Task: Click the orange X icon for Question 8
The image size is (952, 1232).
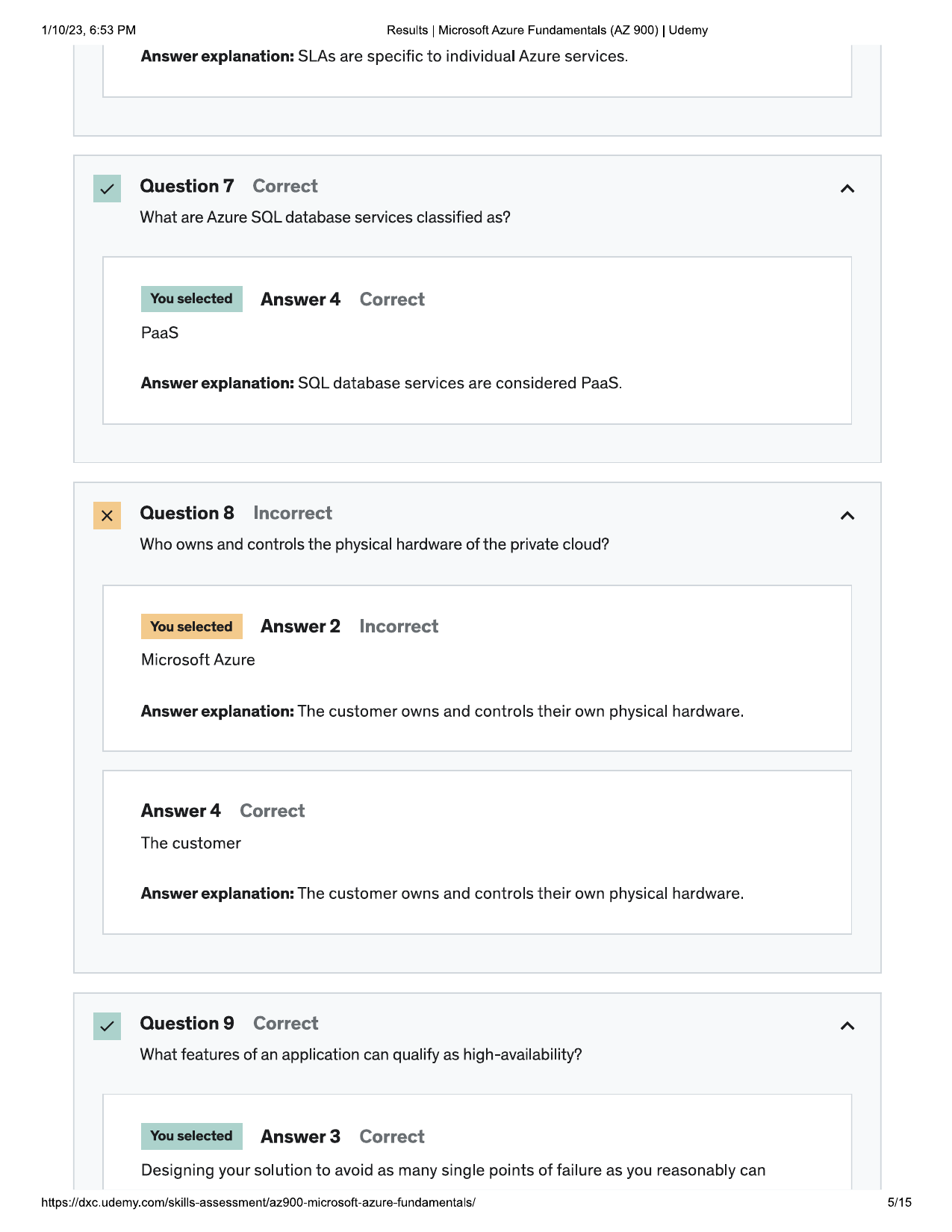Action: (107, 516)
